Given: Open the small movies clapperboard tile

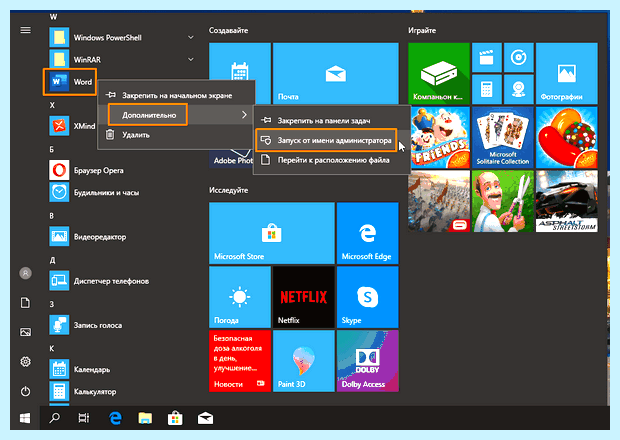Looking at the screenshot, I should (x=487, y=58).
